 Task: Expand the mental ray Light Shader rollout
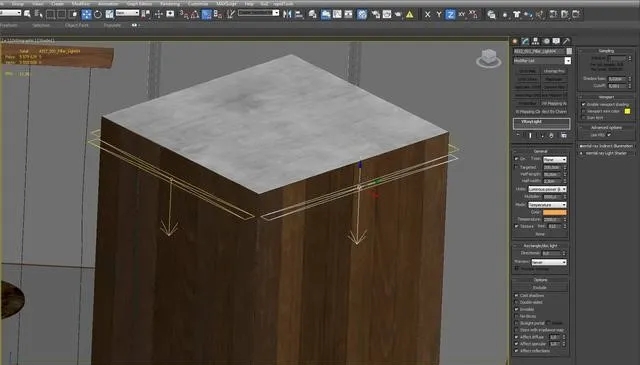(606, 153)
